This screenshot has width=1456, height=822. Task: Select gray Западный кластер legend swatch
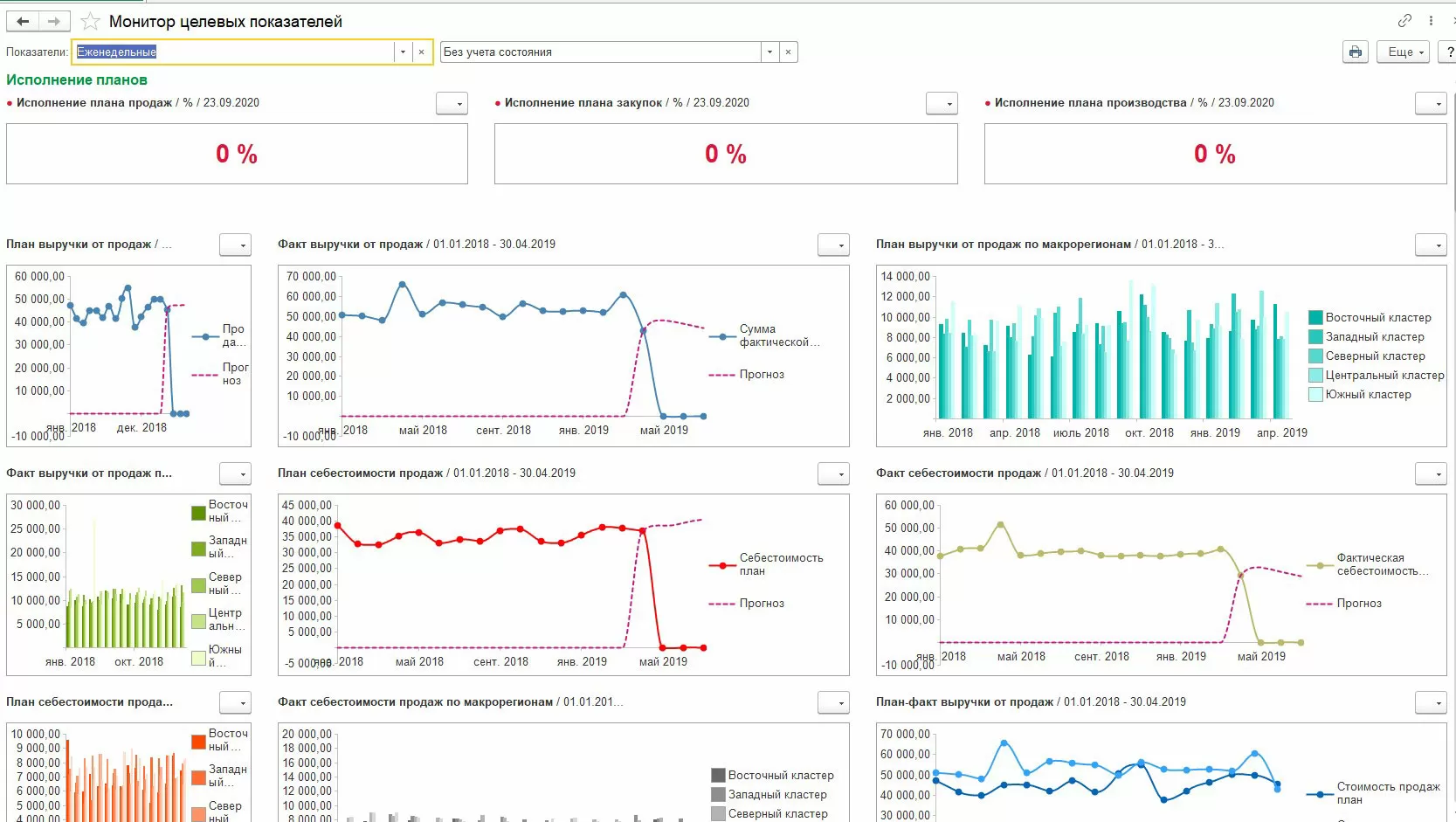(x=718, y=794)
